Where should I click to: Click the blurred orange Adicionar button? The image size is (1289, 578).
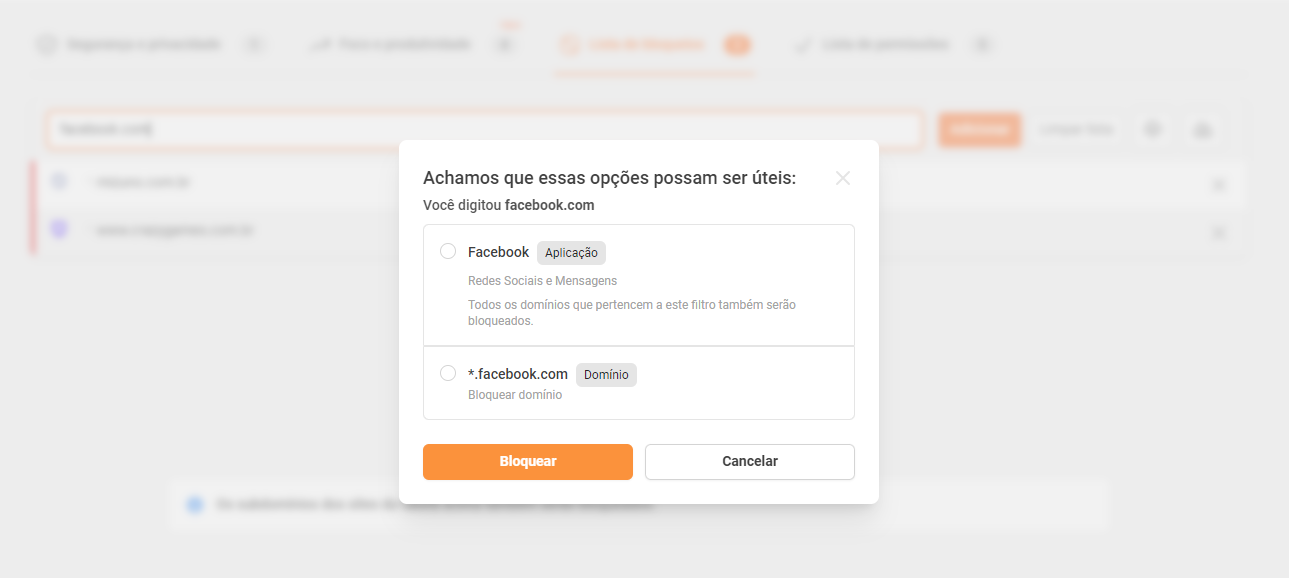979,130
